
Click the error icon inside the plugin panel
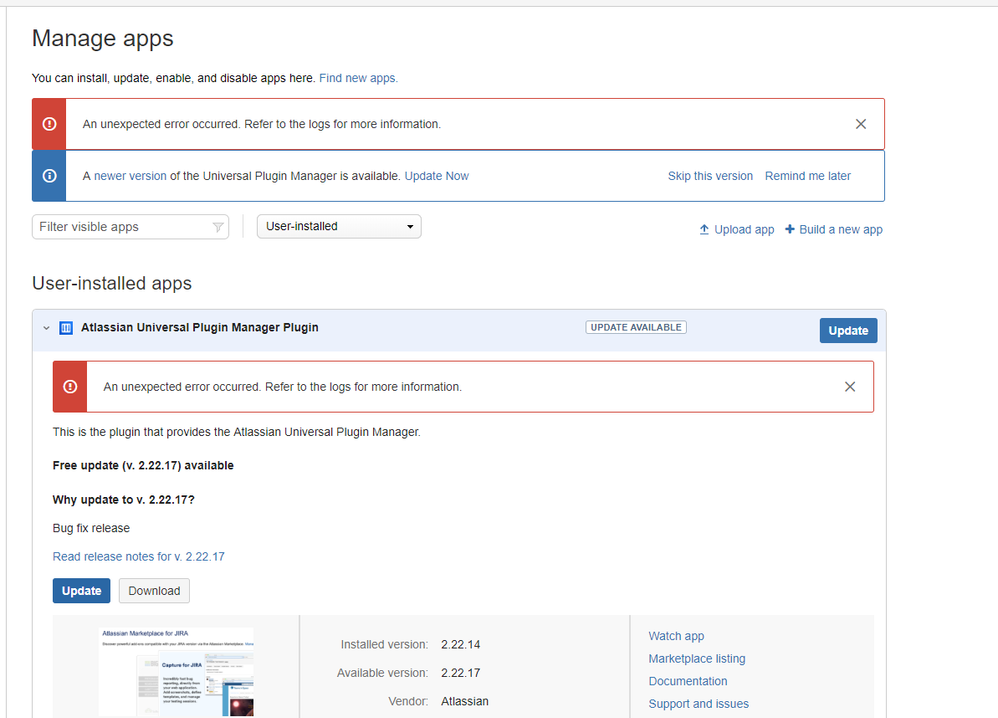(70, 387)
